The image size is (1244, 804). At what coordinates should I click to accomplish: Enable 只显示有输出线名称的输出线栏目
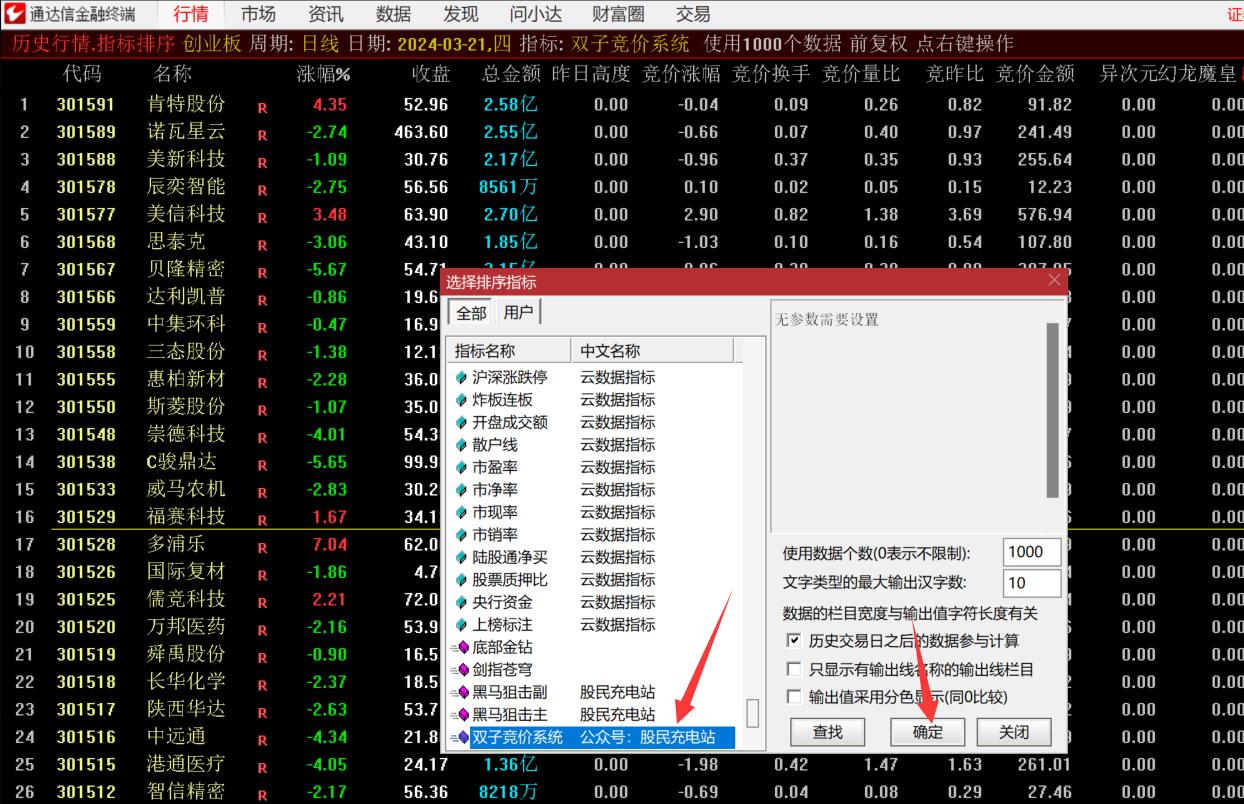point(794,670)
